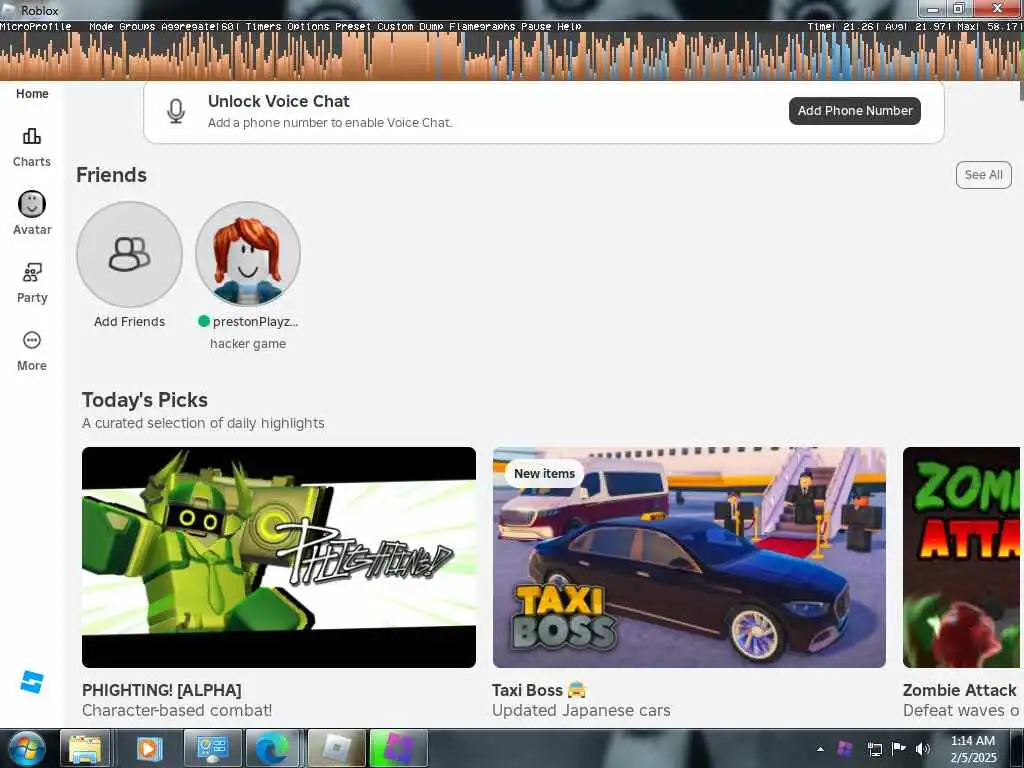The width and height of the screenshot is (1024, 768).
Task: Open MicroProfile Timers menu
Action: [263, 27]
